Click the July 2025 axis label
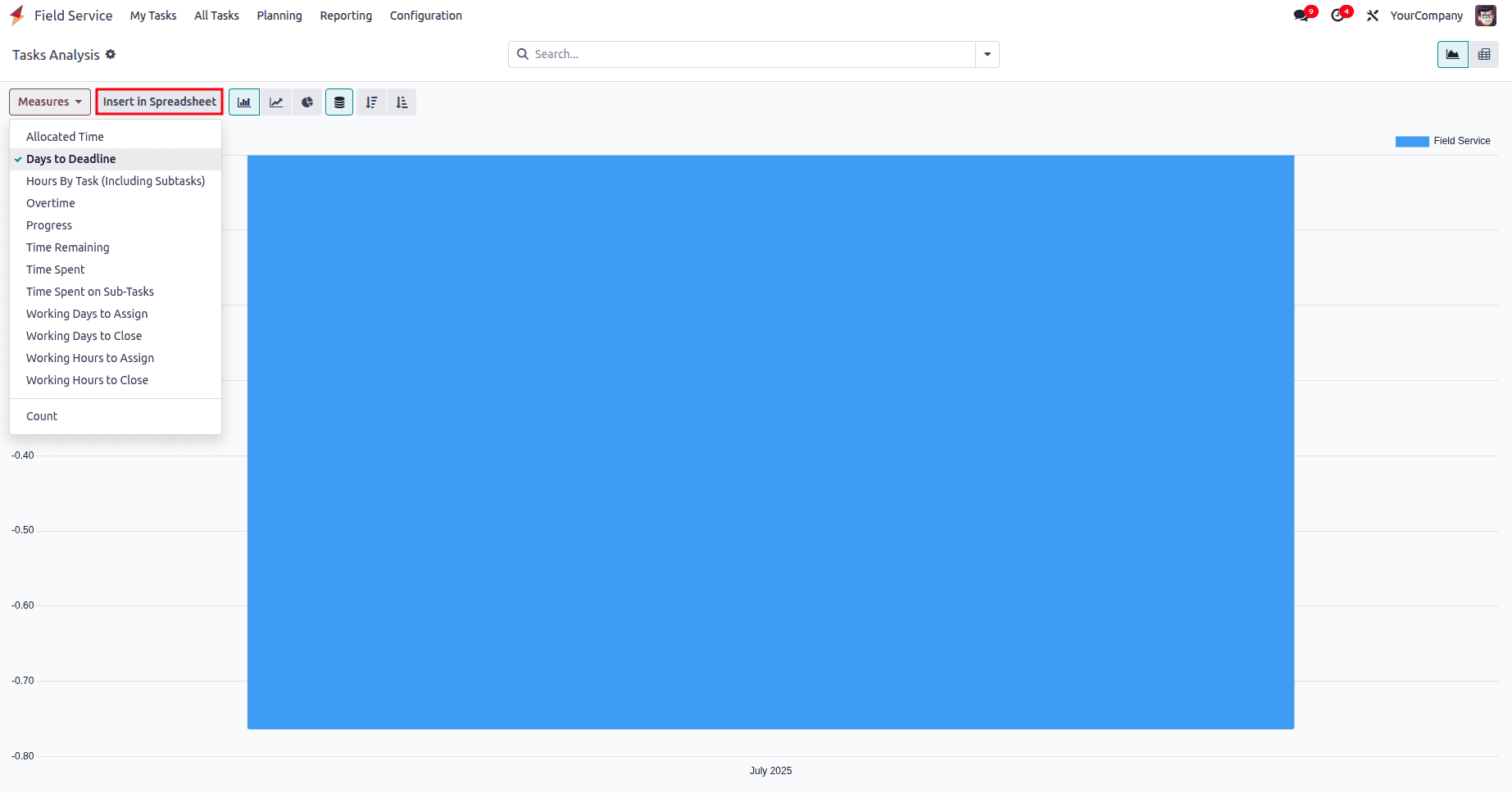The width and height of the screenshot is (1512, 793). pos(770,771)
